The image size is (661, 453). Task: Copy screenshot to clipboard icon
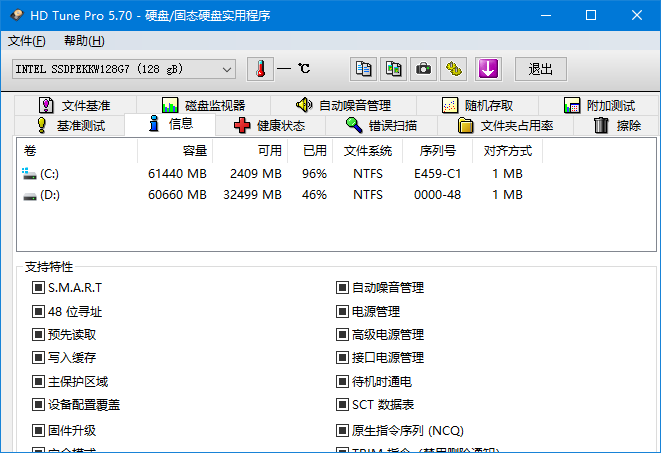[393, 69]
